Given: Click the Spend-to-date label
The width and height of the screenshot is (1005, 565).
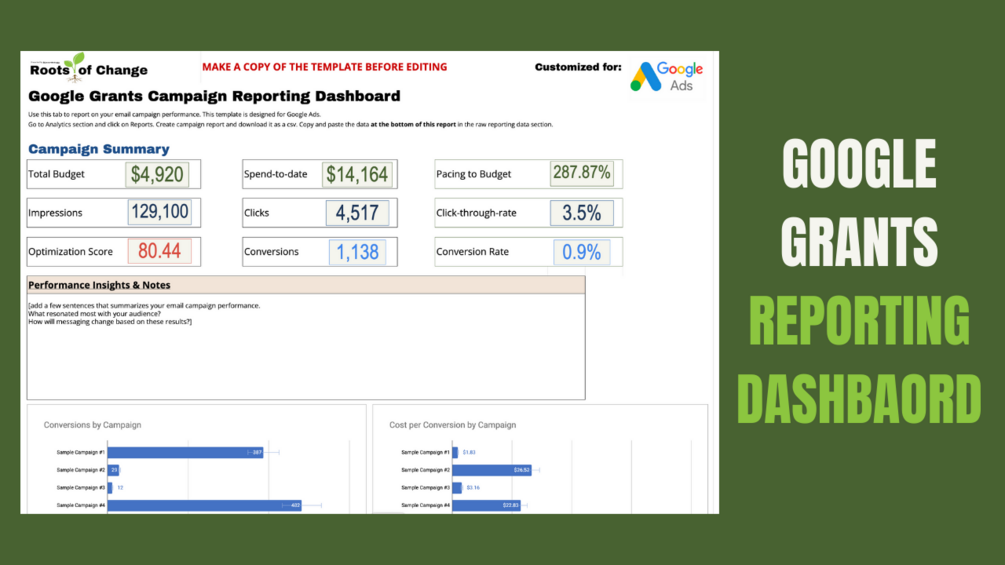Looking at the screenshot, I should click(x=276, y=174).
